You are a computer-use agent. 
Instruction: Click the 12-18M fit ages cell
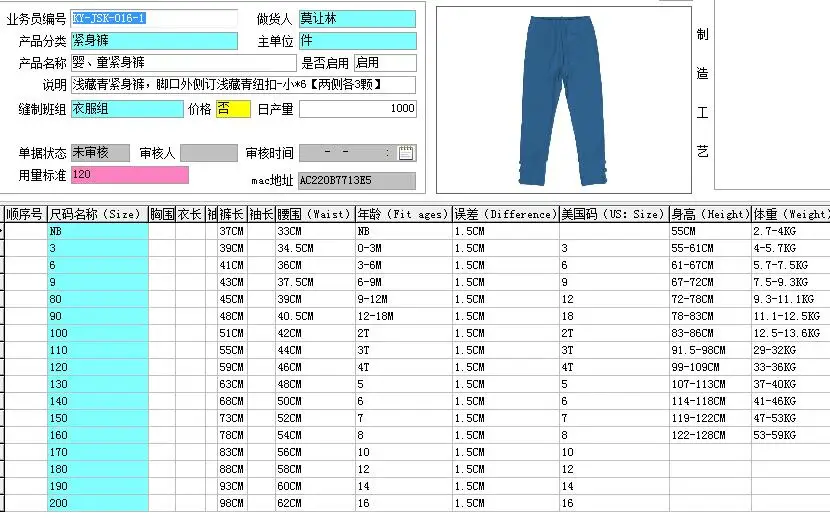(x=403, y=316)
